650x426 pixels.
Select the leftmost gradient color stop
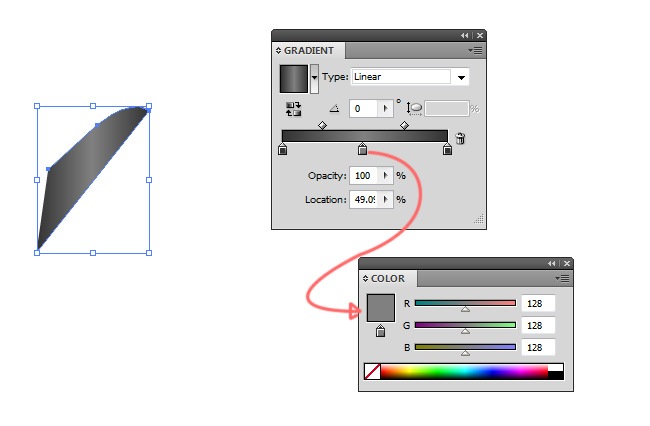pos(283,149)
